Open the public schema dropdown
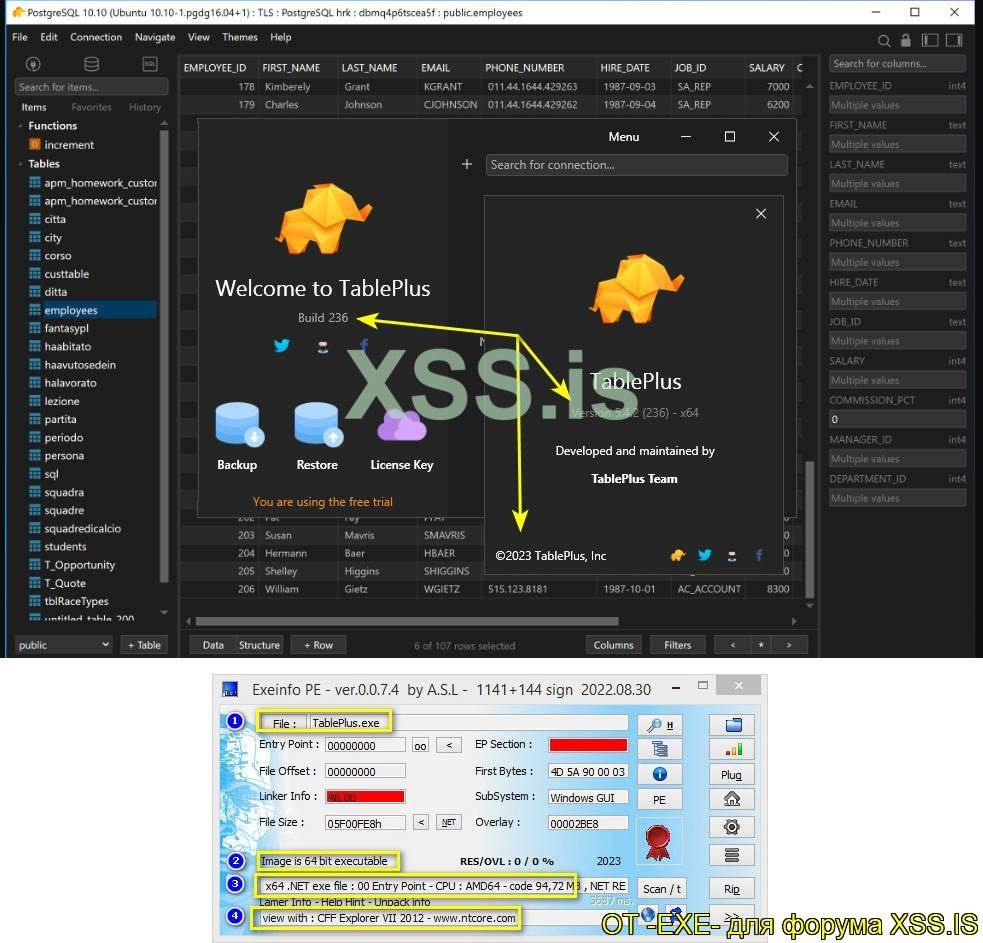The image size is (983, 943). pos(63,645)
